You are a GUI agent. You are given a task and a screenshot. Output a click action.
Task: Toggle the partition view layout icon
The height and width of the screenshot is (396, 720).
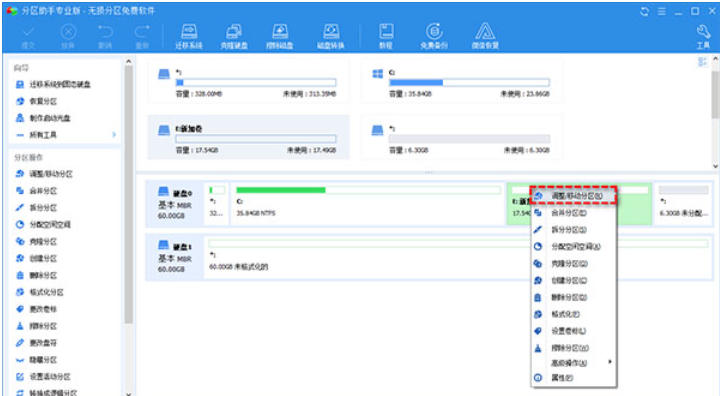click(x=702, y=62)
